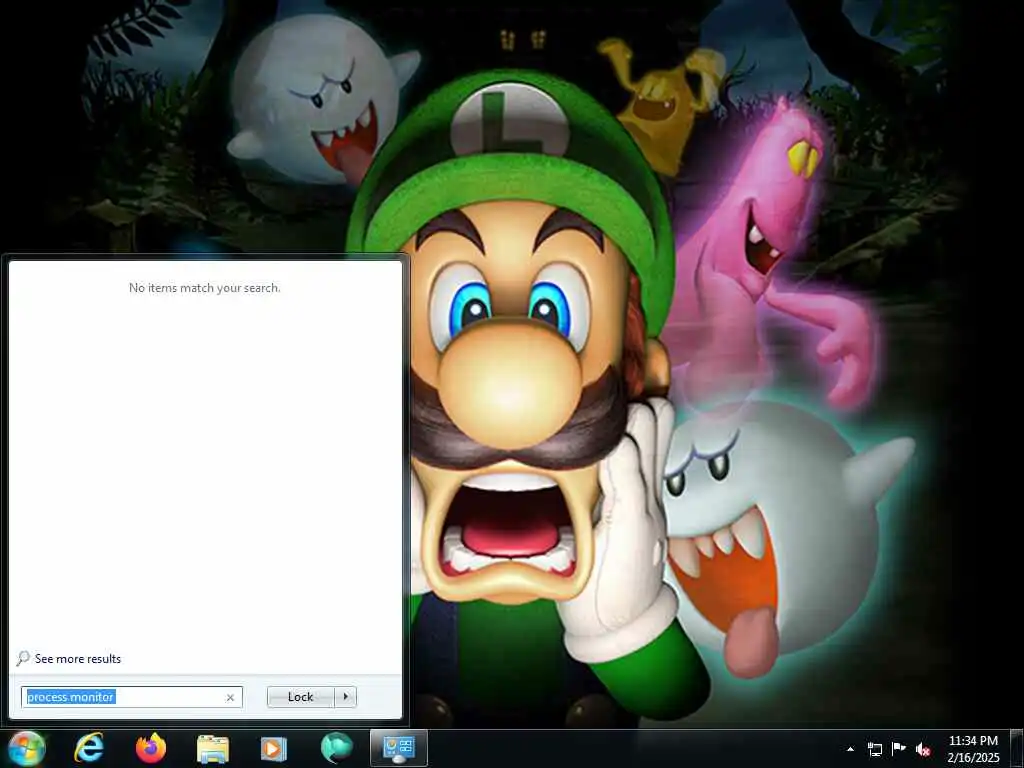Open Windows Explorer folder icon
Image resolution: width=1024 pixels, height=768 pixels.
213,749
